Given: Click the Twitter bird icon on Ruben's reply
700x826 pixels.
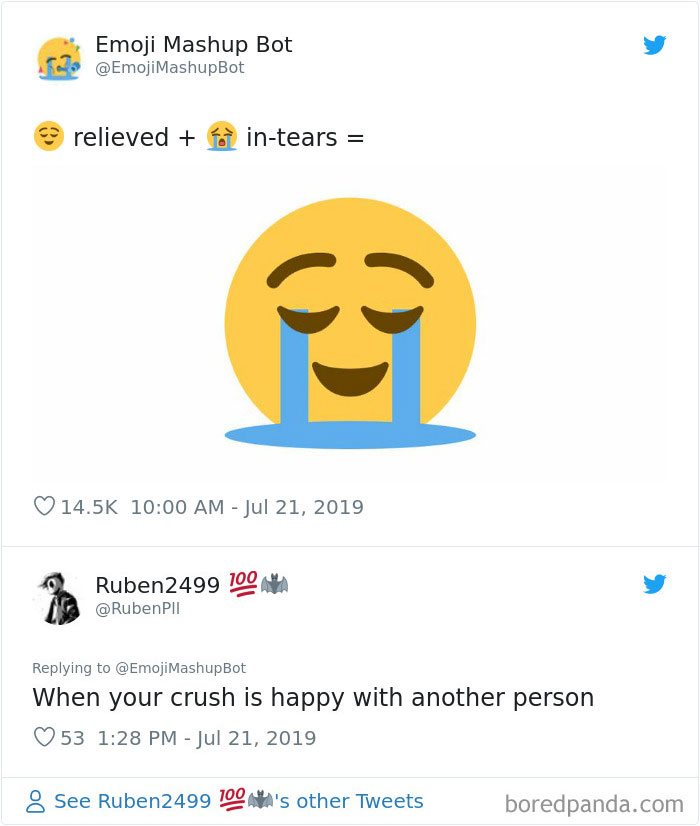Looking at the screenshot, I should pyautogui.click(x=655, y=584).
